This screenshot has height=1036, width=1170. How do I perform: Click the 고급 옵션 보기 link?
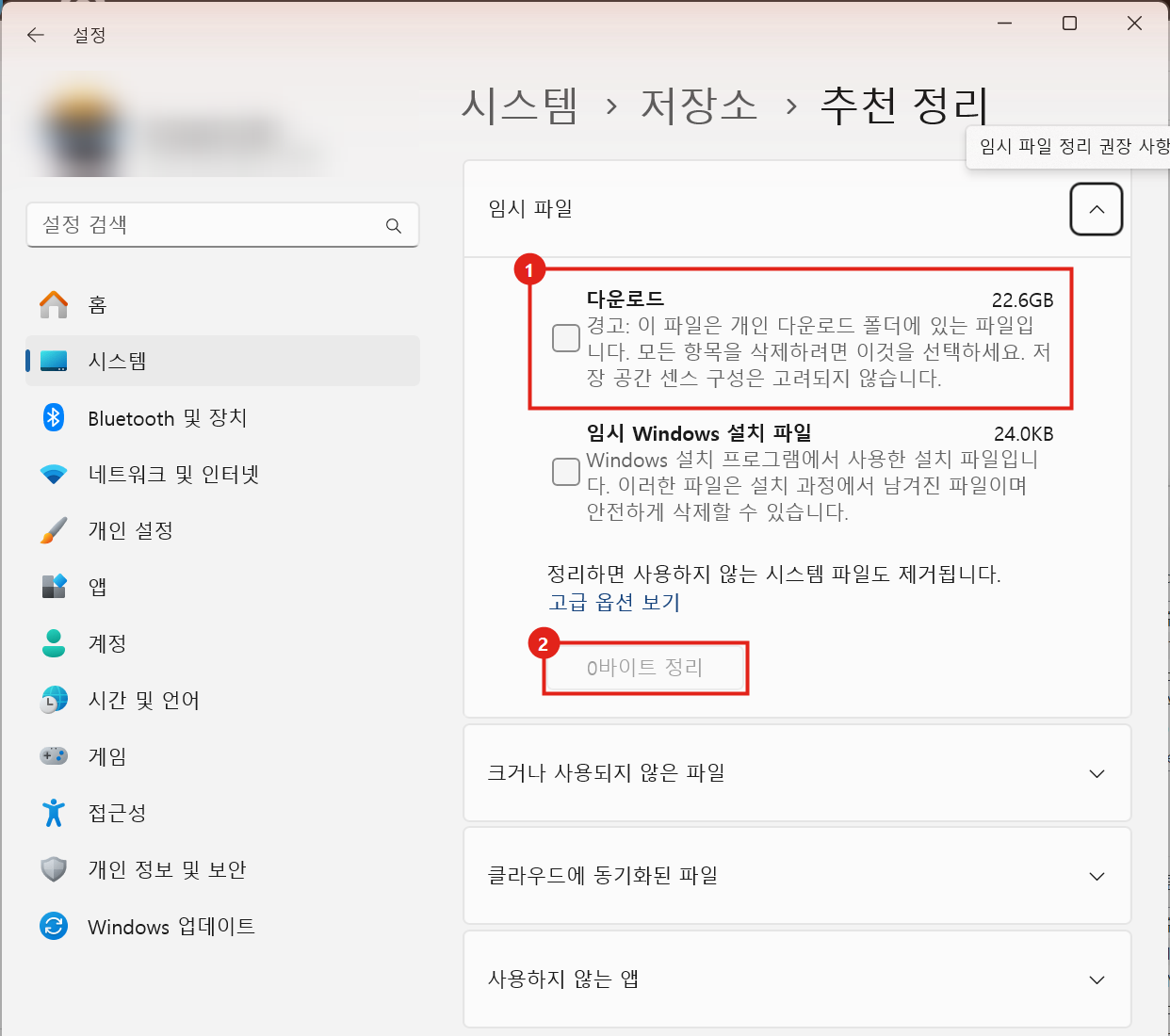[614, 602]
